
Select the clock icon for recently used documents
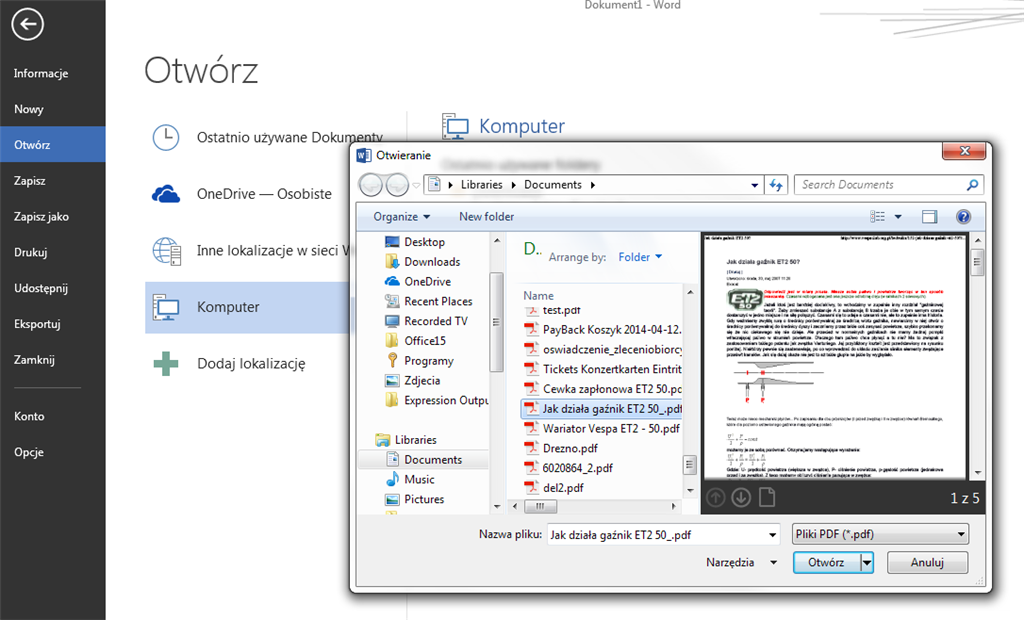pyautogui.click(x=166, y=137)
